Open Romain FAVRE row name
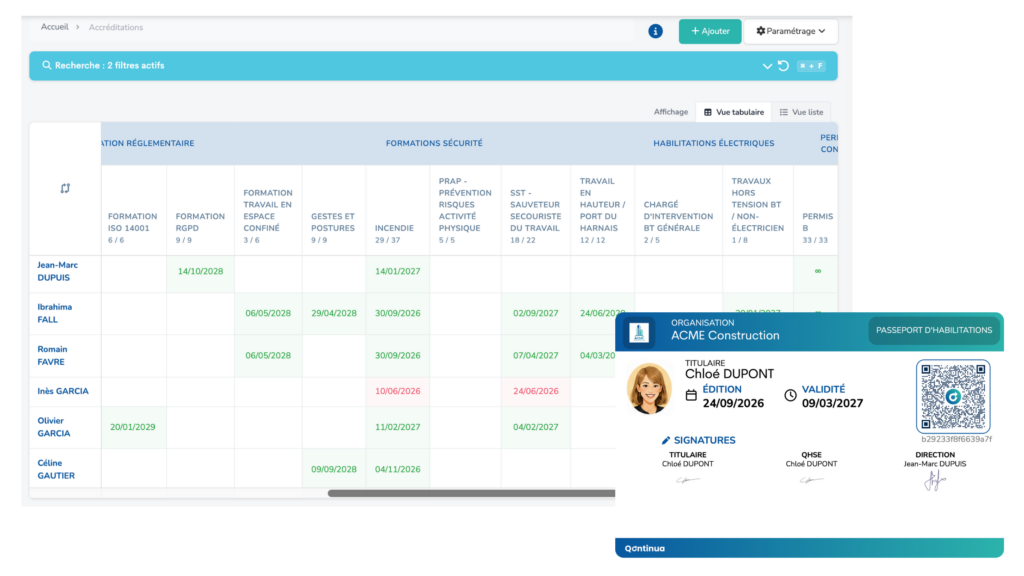 52,355
